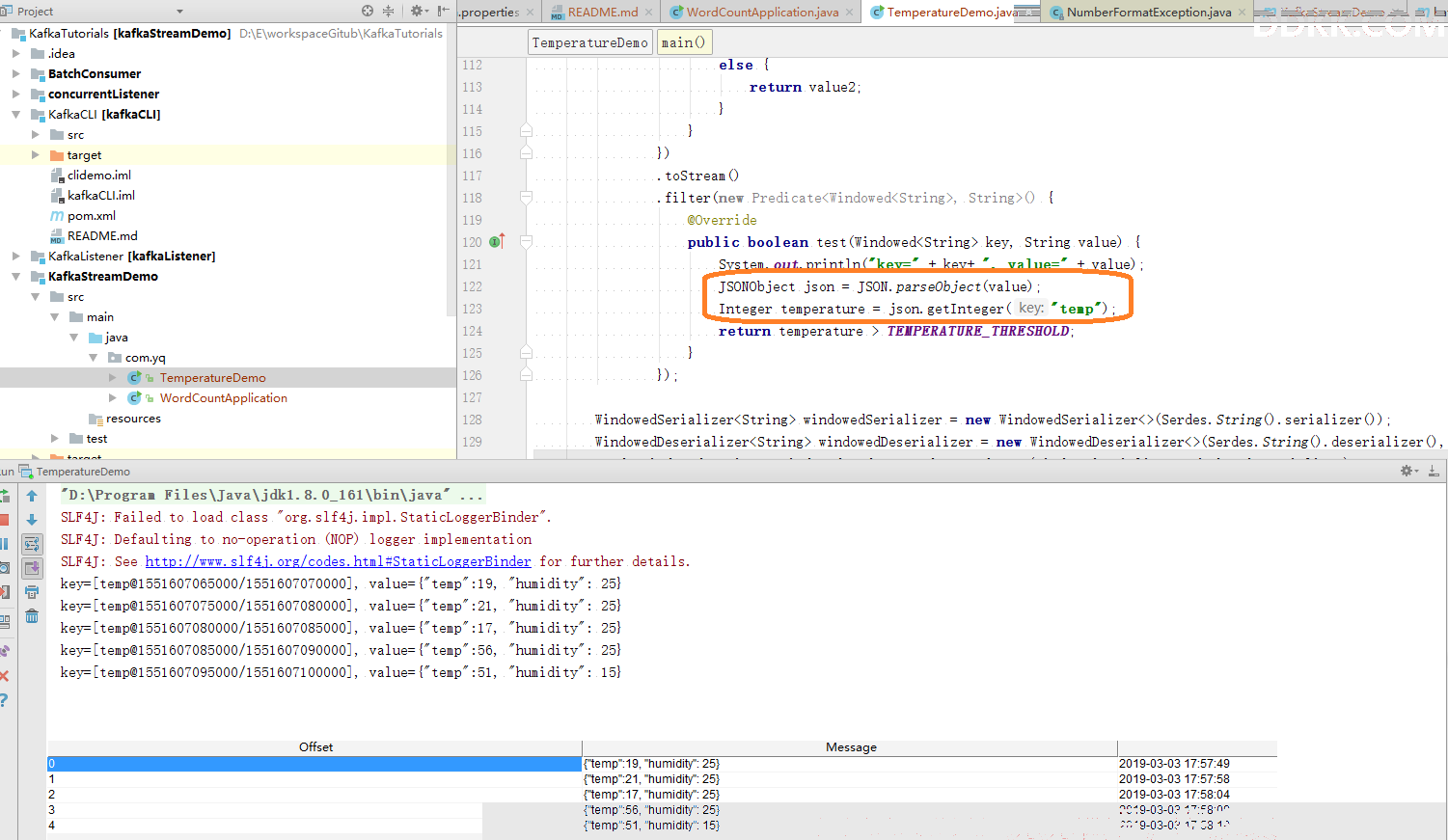Image resolution: width=1448 pixels, height=840 pixels.
Task: Open Project panel gear settings
Action: click(418, 11)
